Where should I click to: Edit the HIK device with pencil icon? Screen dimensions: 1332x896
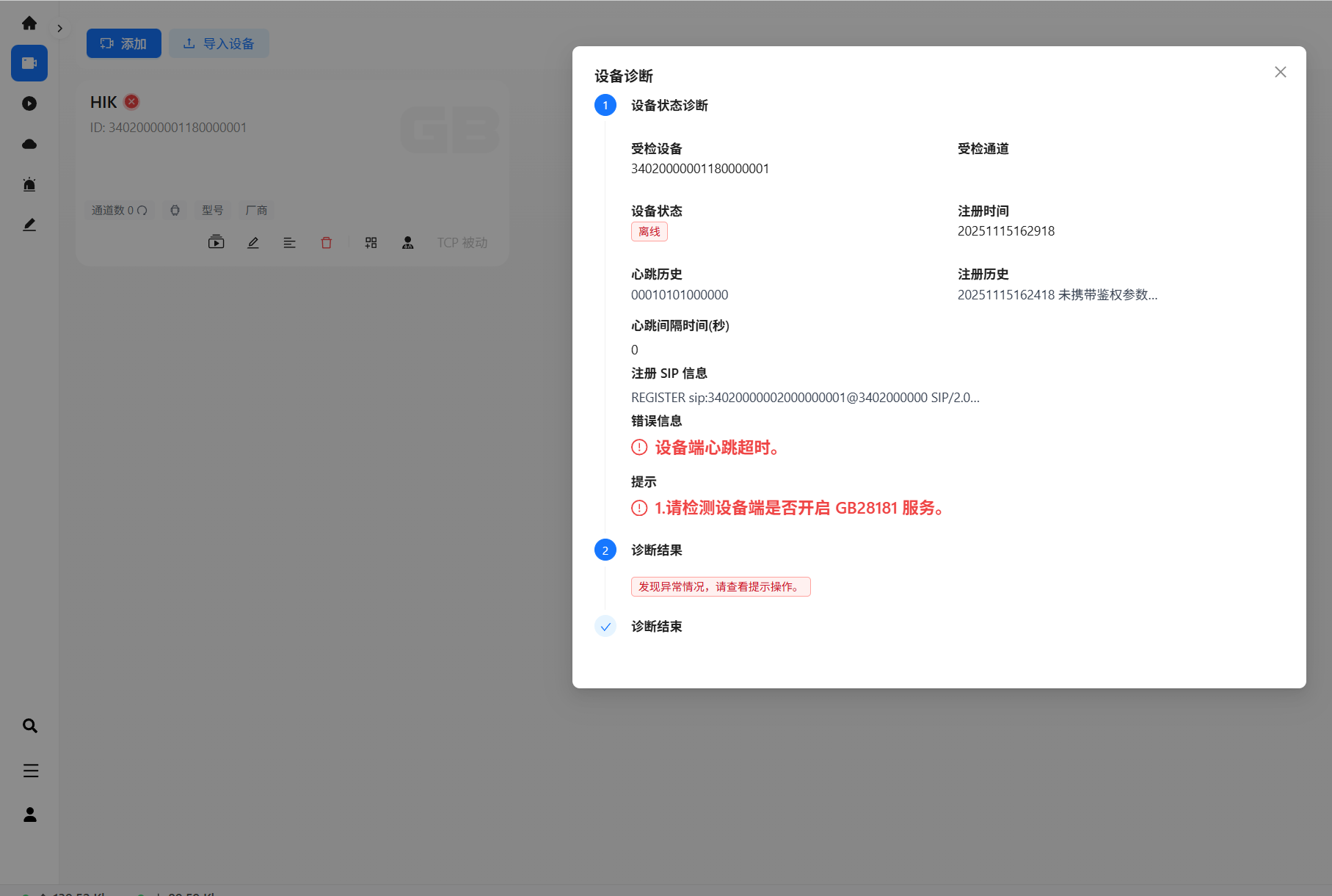coord(253,243)
